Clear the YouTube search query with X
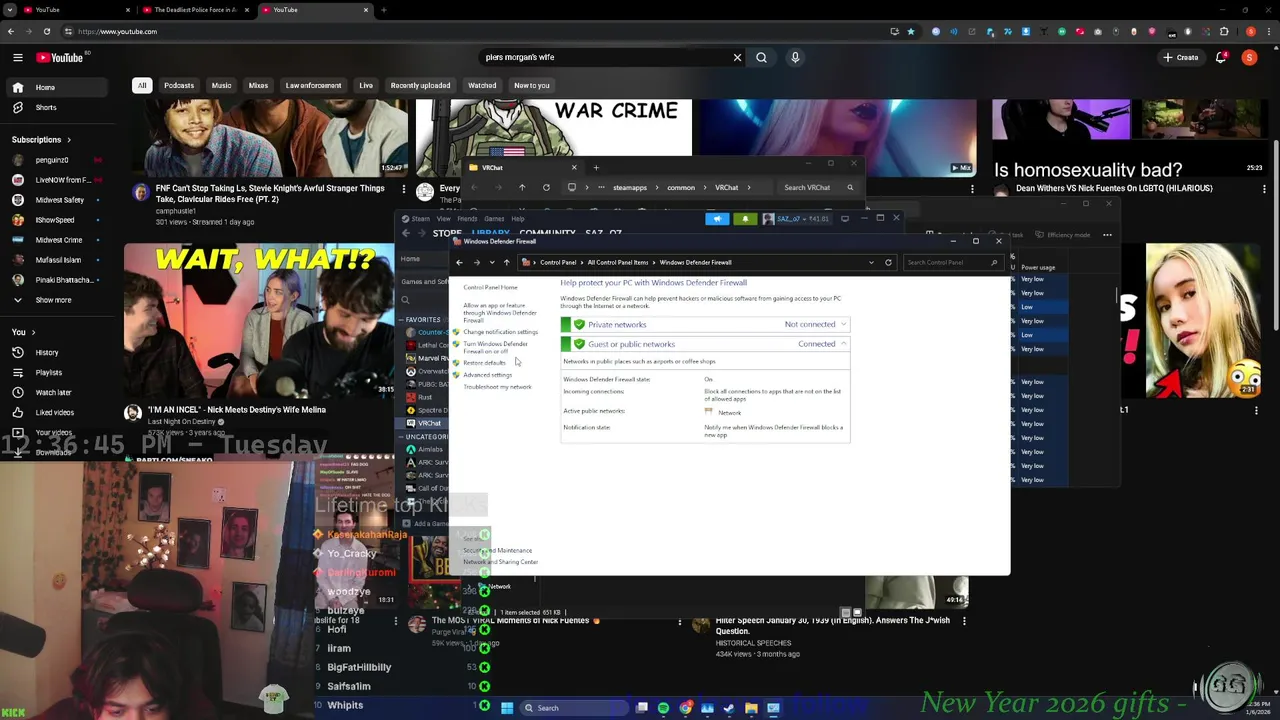Screen dimensions: 1280x720 [x=737, y=57]
